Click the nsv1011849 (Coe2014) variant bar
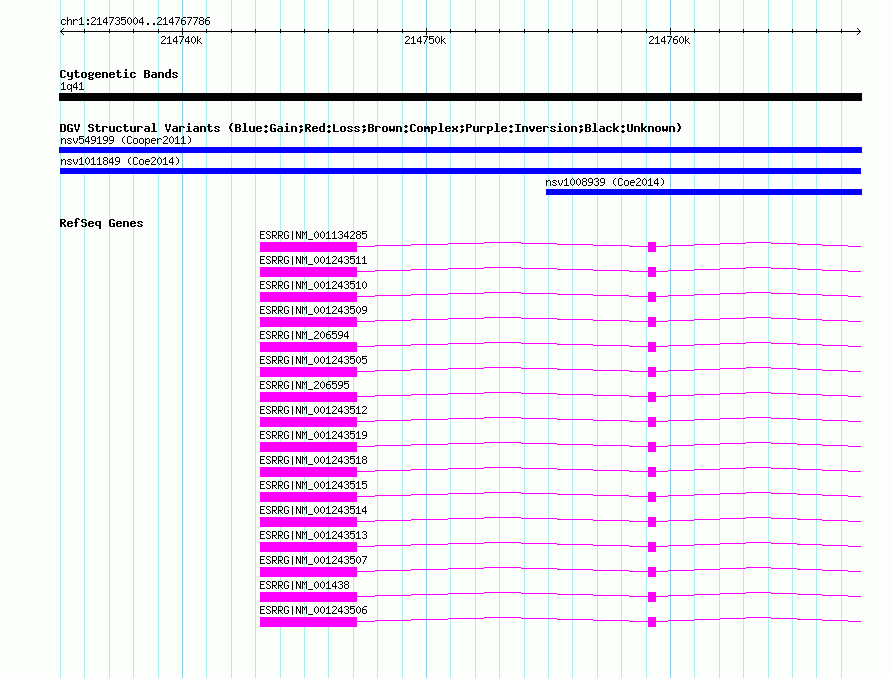 click(460, 171)
